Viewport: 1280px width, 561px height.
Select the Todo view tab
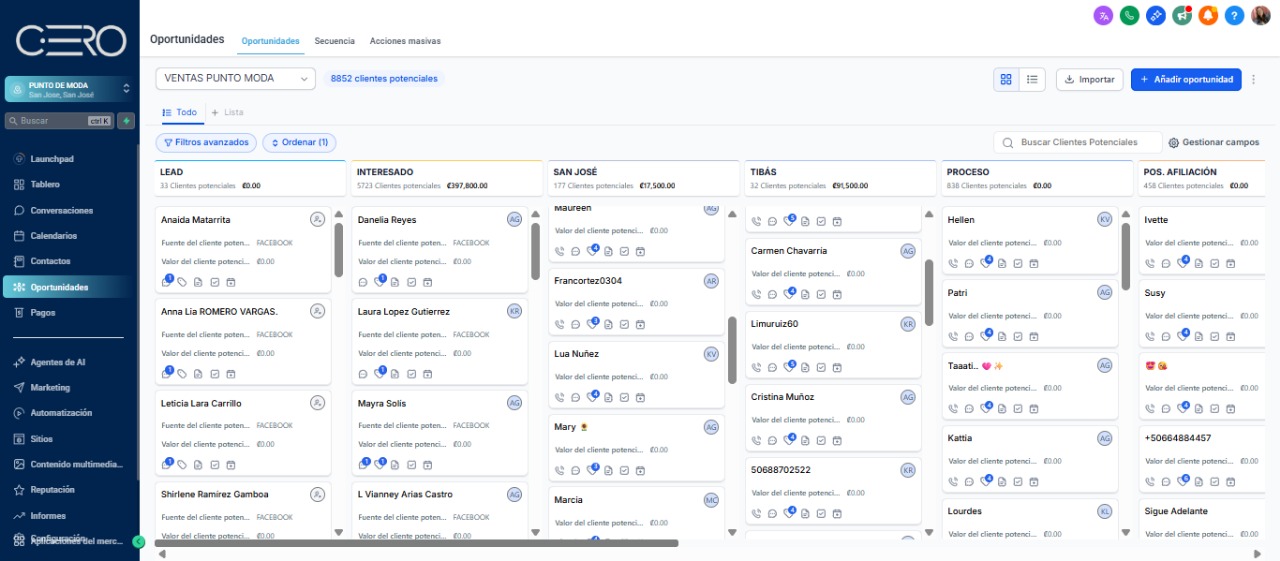[x=180, y=113]
